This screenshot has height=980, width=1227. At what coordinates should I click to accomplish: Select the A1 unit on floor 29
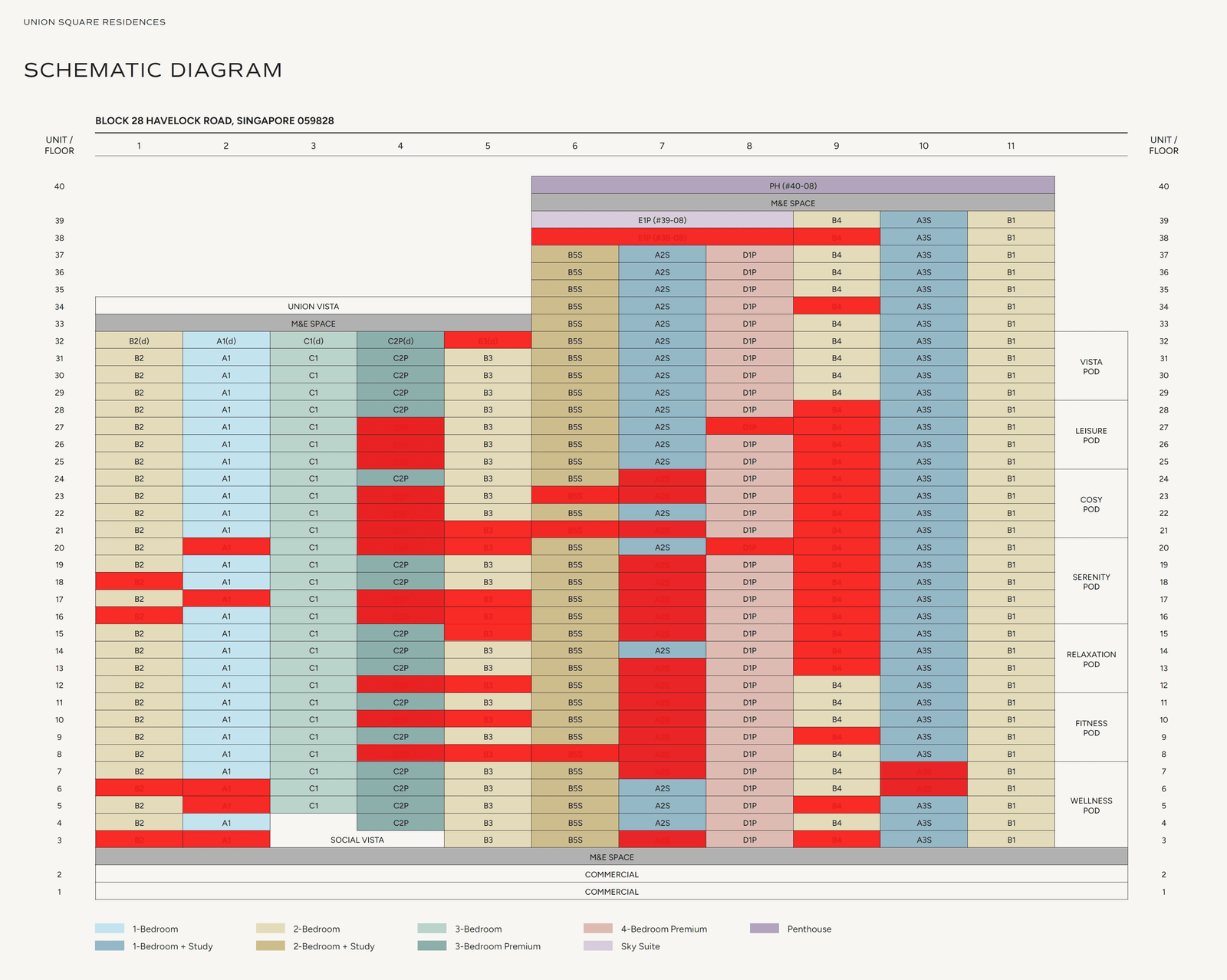tap(226, 393)
